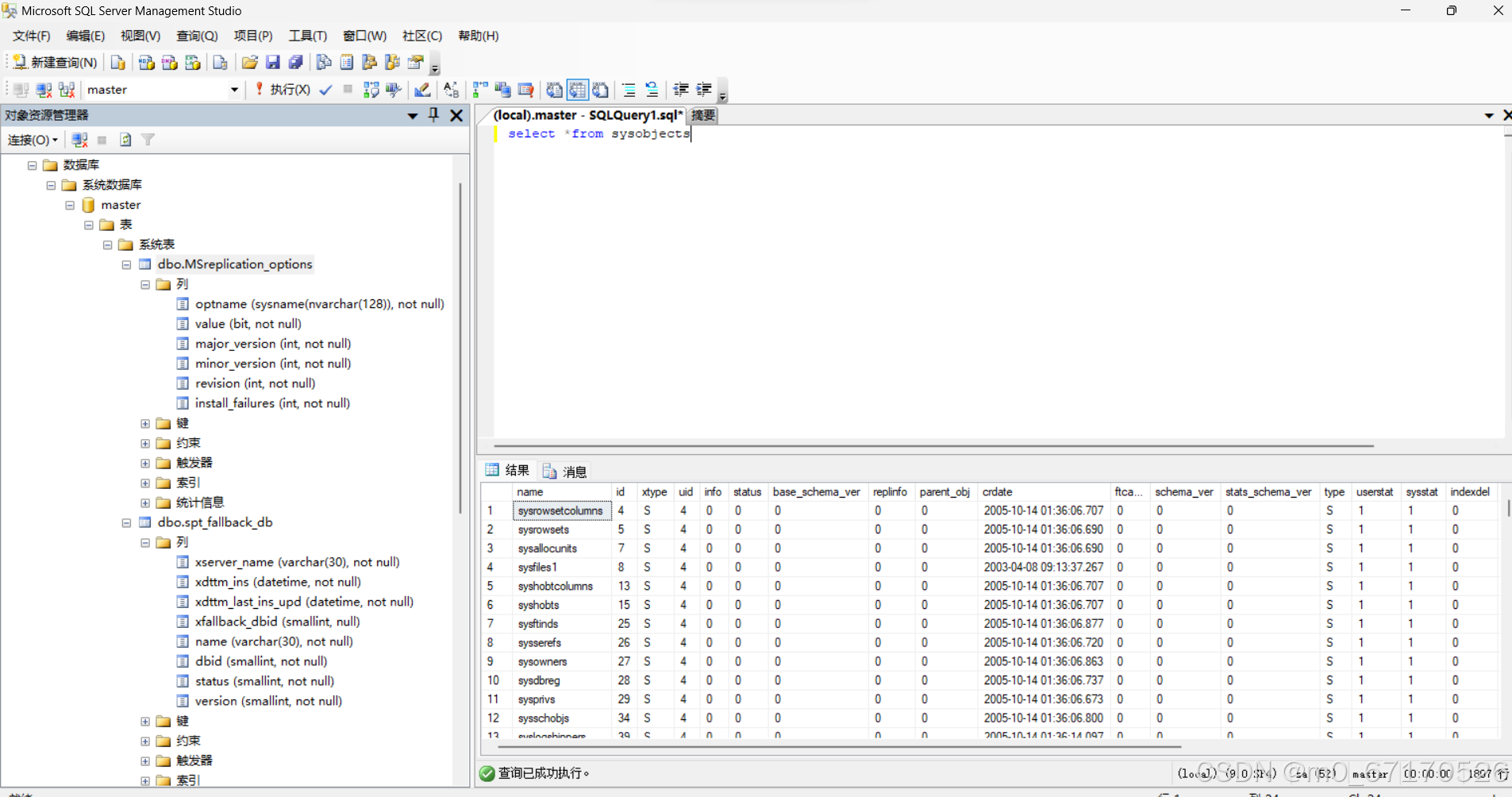The image size is (1512, 797).
Task: Display the estimated execution plan
Action: (x=371, y=90)
